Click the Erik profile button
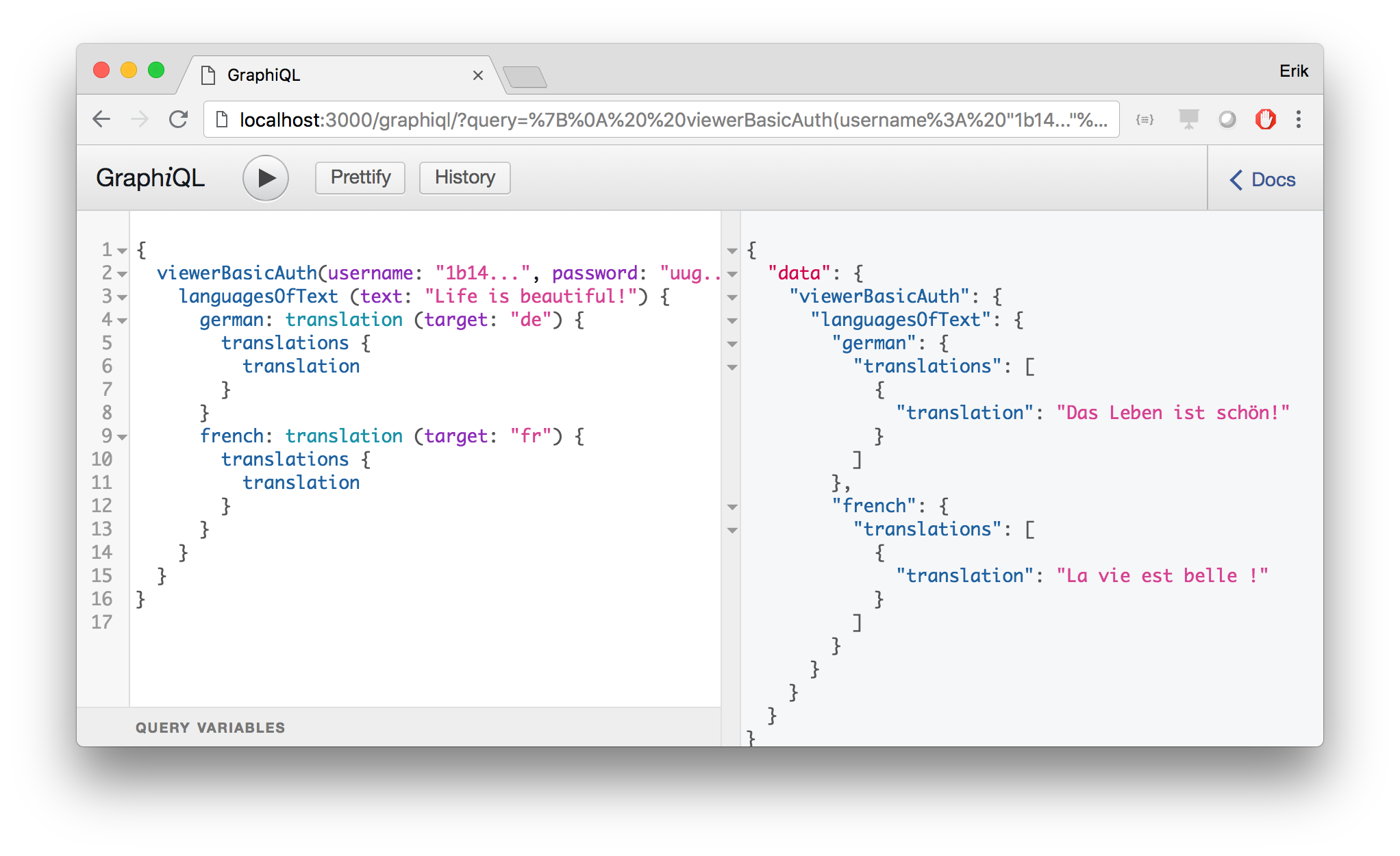Image resolution: width=1400 pixels, height=856 pixels. 1294,71
